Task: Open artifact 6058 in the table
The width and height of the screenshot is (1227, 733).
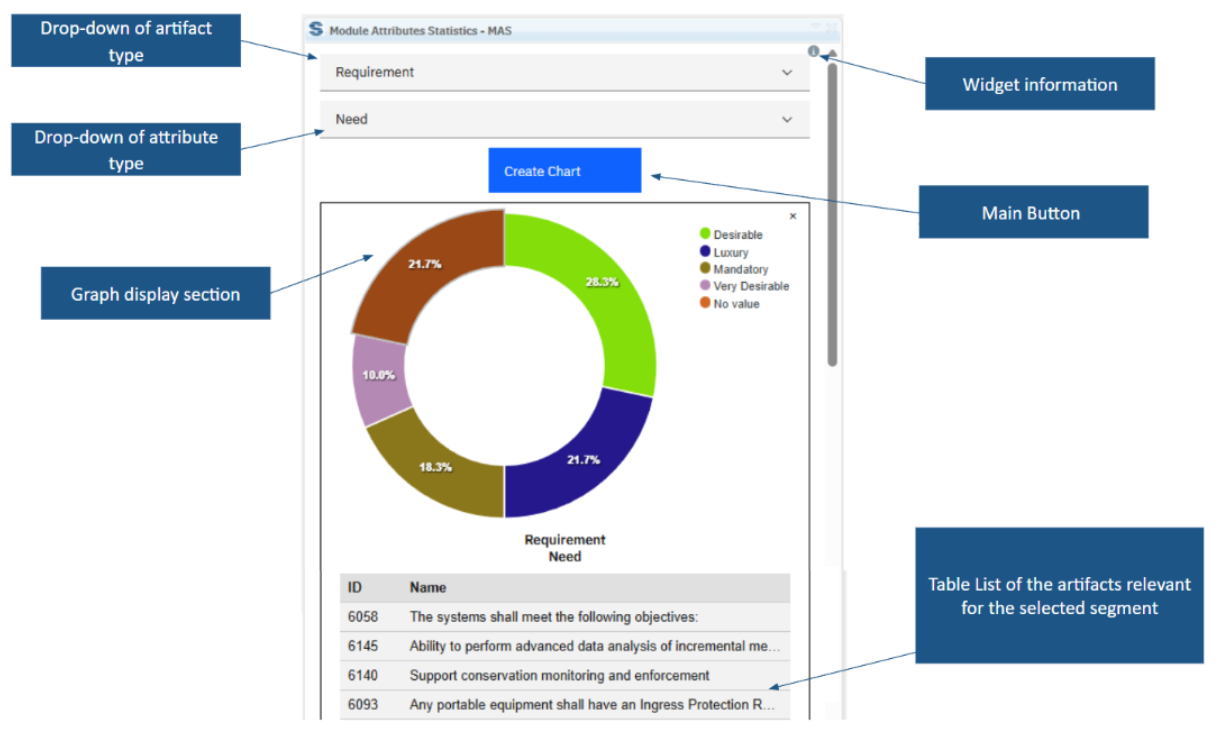Action: click(x=363, y=617)
